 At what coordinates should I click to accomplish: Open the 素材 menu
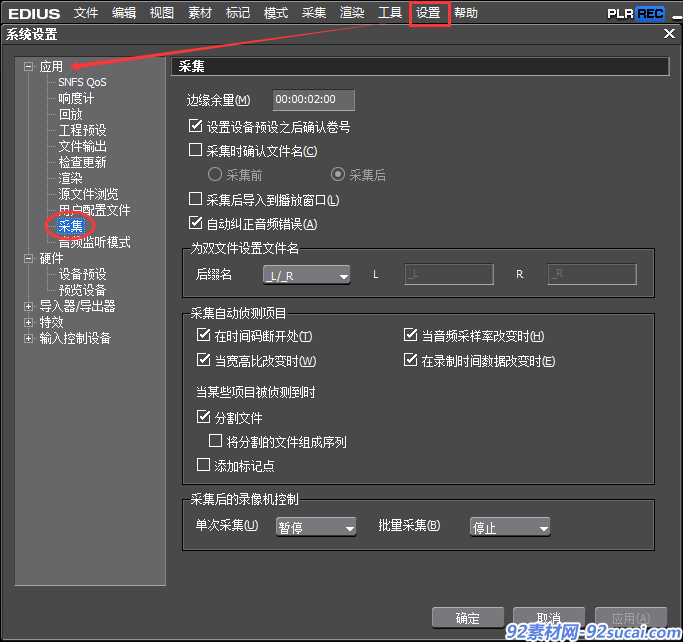point(199,13)
